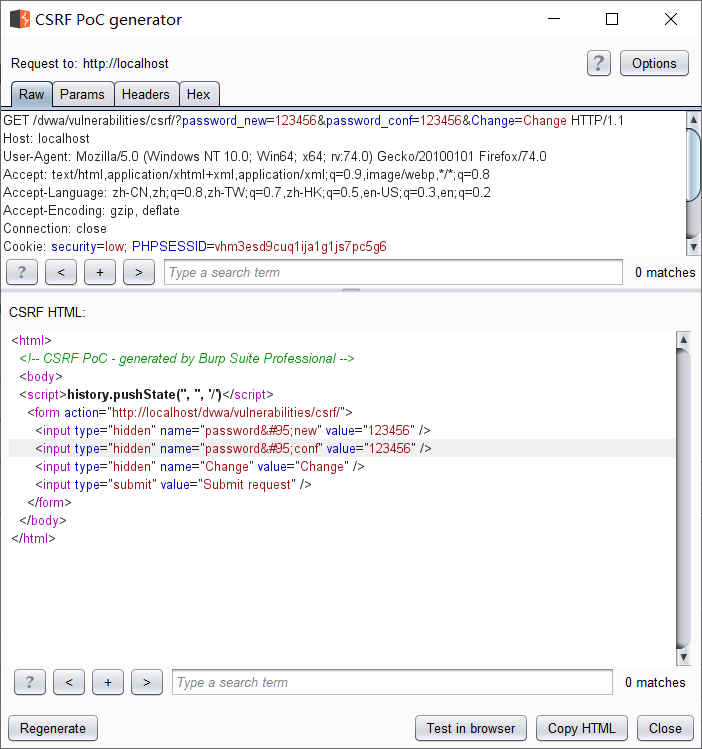Viewport: 702px width, 749px height.
Task: Click the password&#95;conf hidden input line
Action: 234,449
